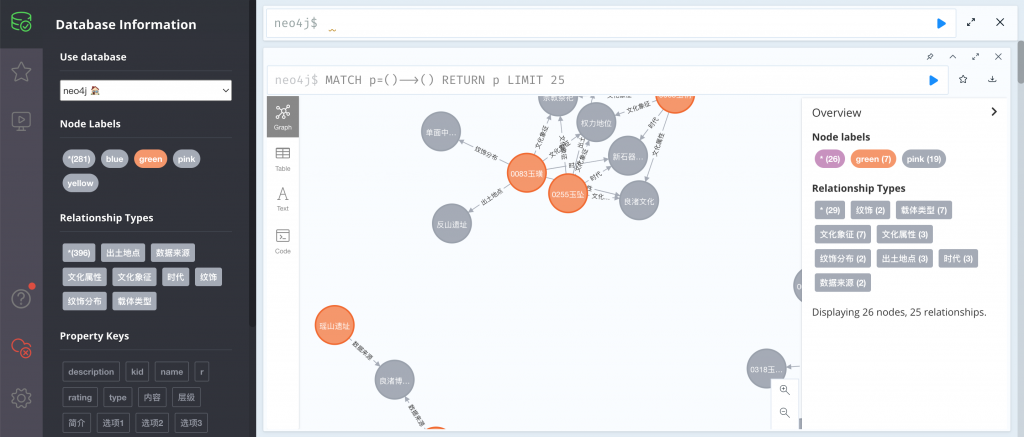This screenshot has width=1024, height=437.
Task: Open the cloud sync error icon
Action: [21, 348]
